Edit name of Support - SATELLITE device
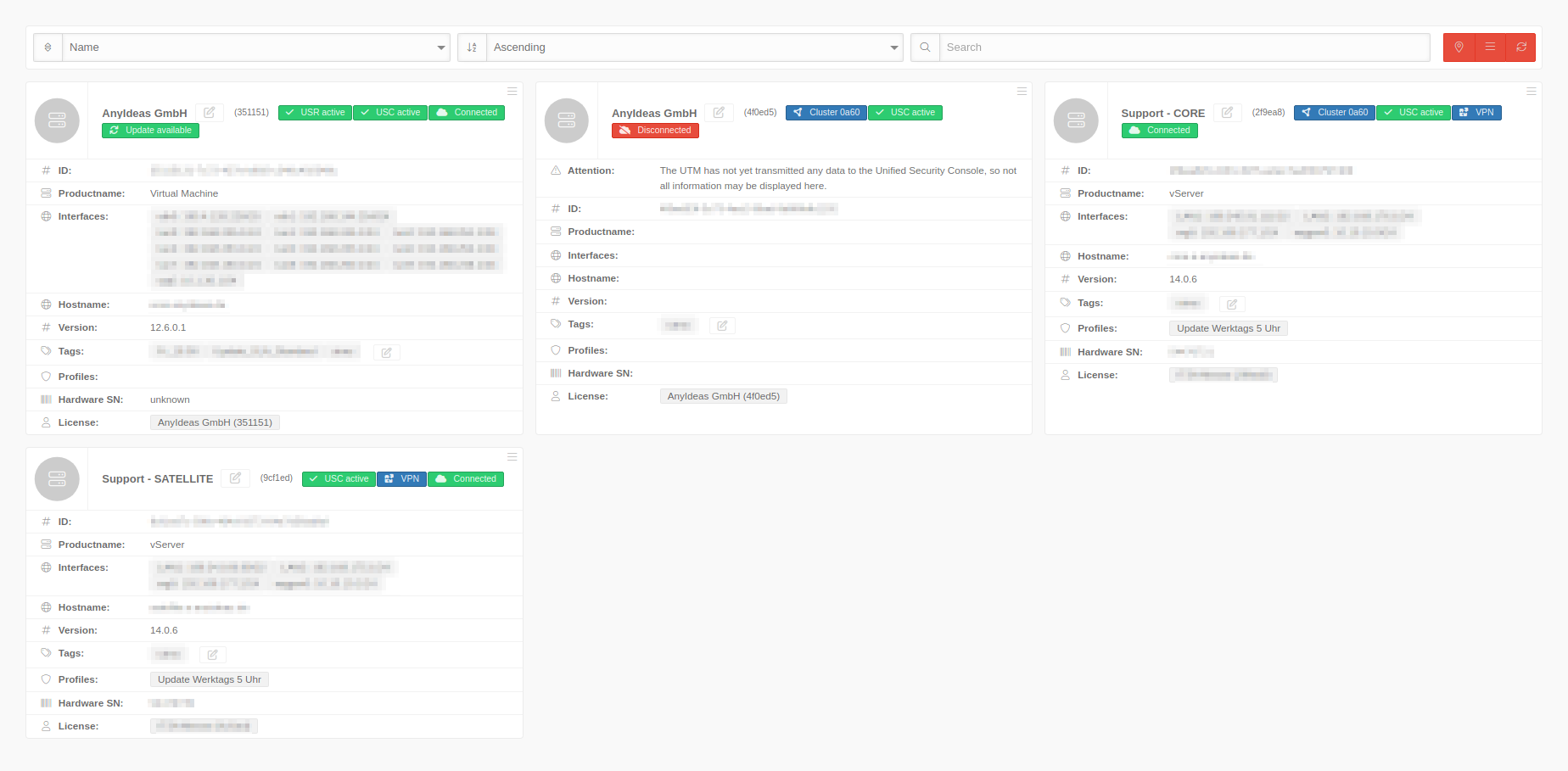The image size is (1568, 771). pyautogui.click(x=235, y=478)
